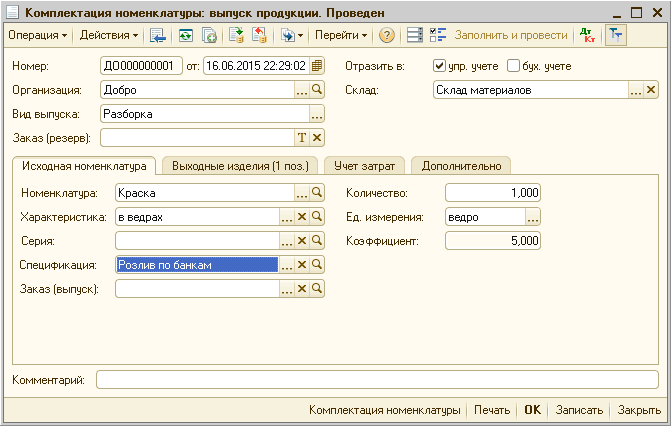671x426 pixels.
Task: Click magnifier icon beside Спецификация field
Action: [x=317, y=265]
